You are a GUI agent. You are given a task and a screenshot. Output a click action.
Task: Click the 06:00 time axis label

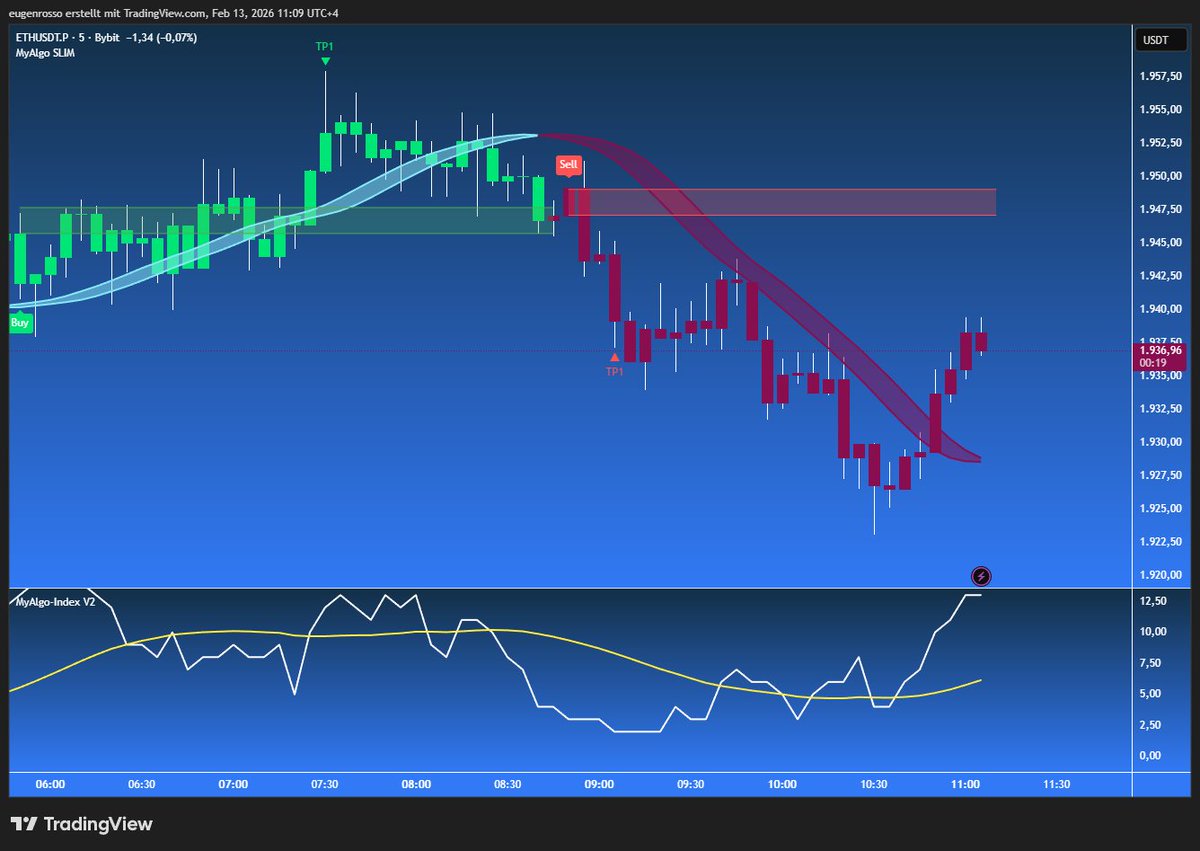(x=50, y=785)
